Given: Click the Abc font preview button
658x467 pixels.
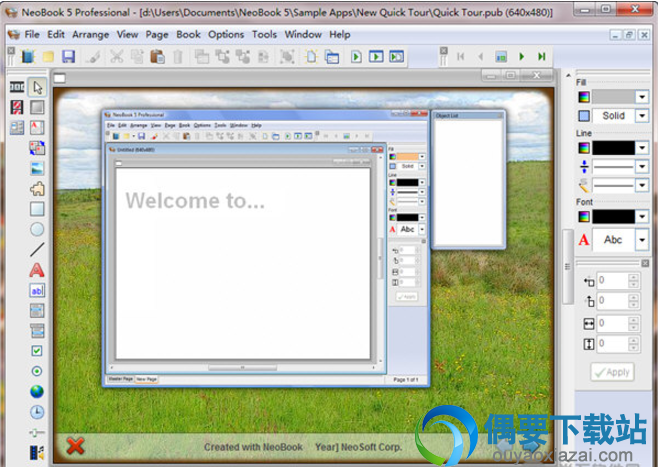Looking at the screenshot, I should [x=614, y=240].
